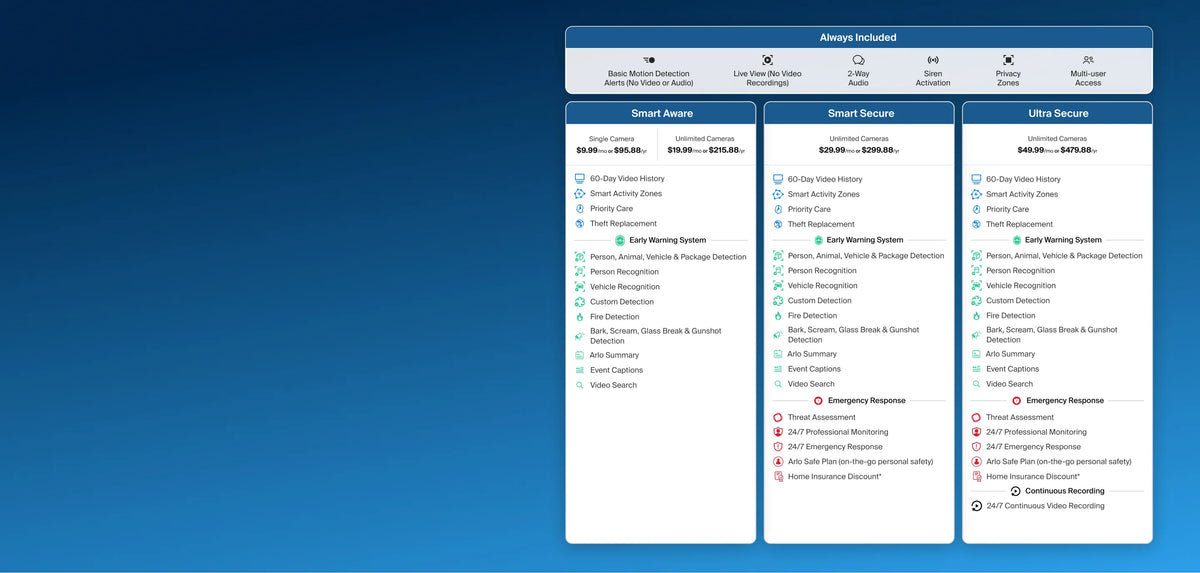This screenshot has width=1200, height=573.
Task: Click Priority Care icon in Smart Aware
Action: click(x=580, y=208)
